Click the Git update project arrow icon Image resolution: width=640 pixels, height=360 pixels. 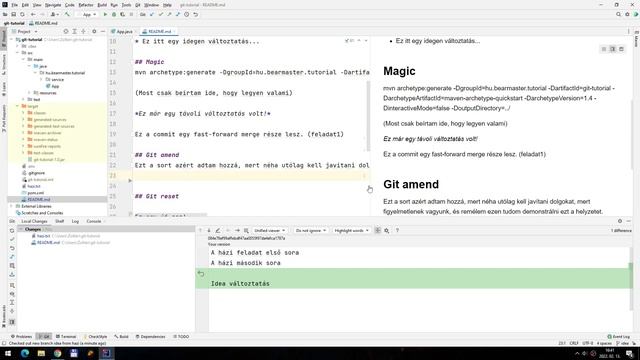(152, 14)
